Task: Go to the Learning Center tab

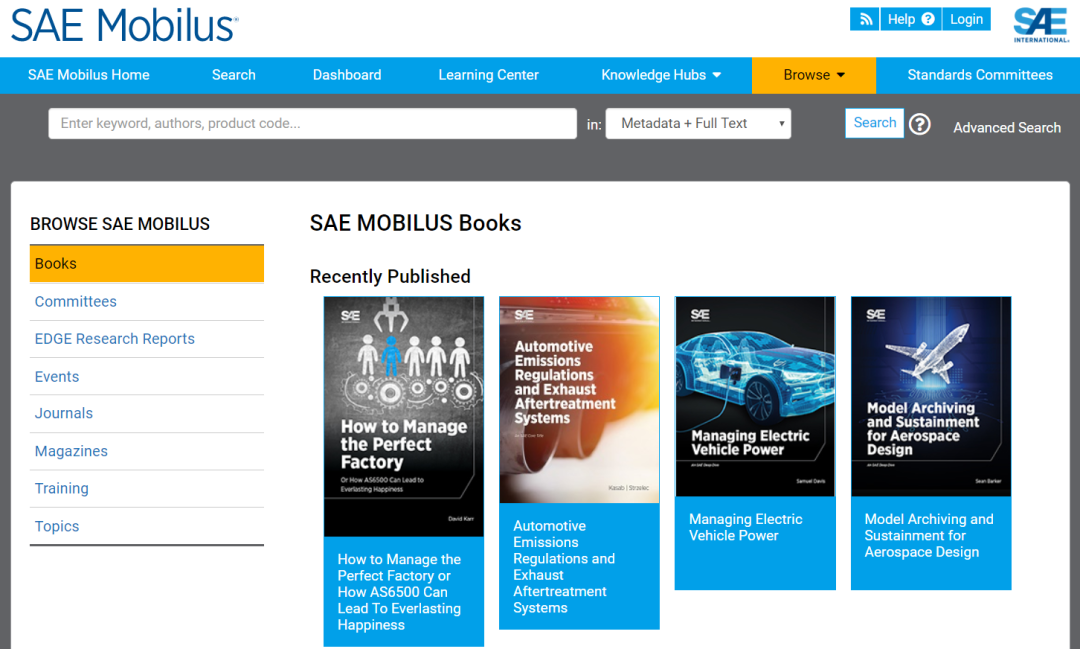Action: pos(488,75)
